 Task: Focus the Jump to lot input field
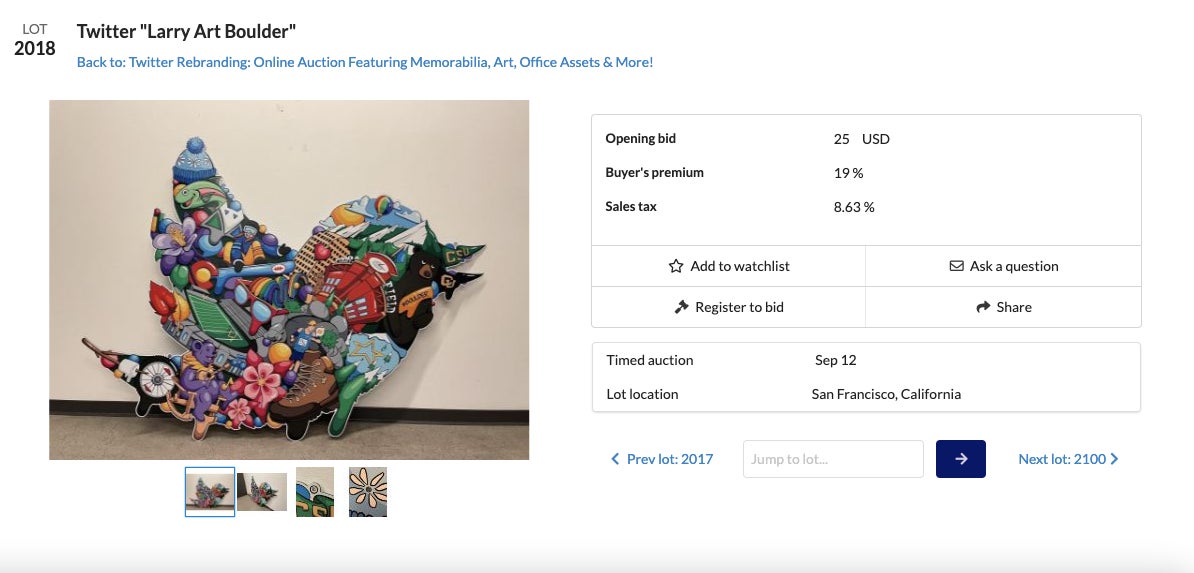click(x=833, y=459)
